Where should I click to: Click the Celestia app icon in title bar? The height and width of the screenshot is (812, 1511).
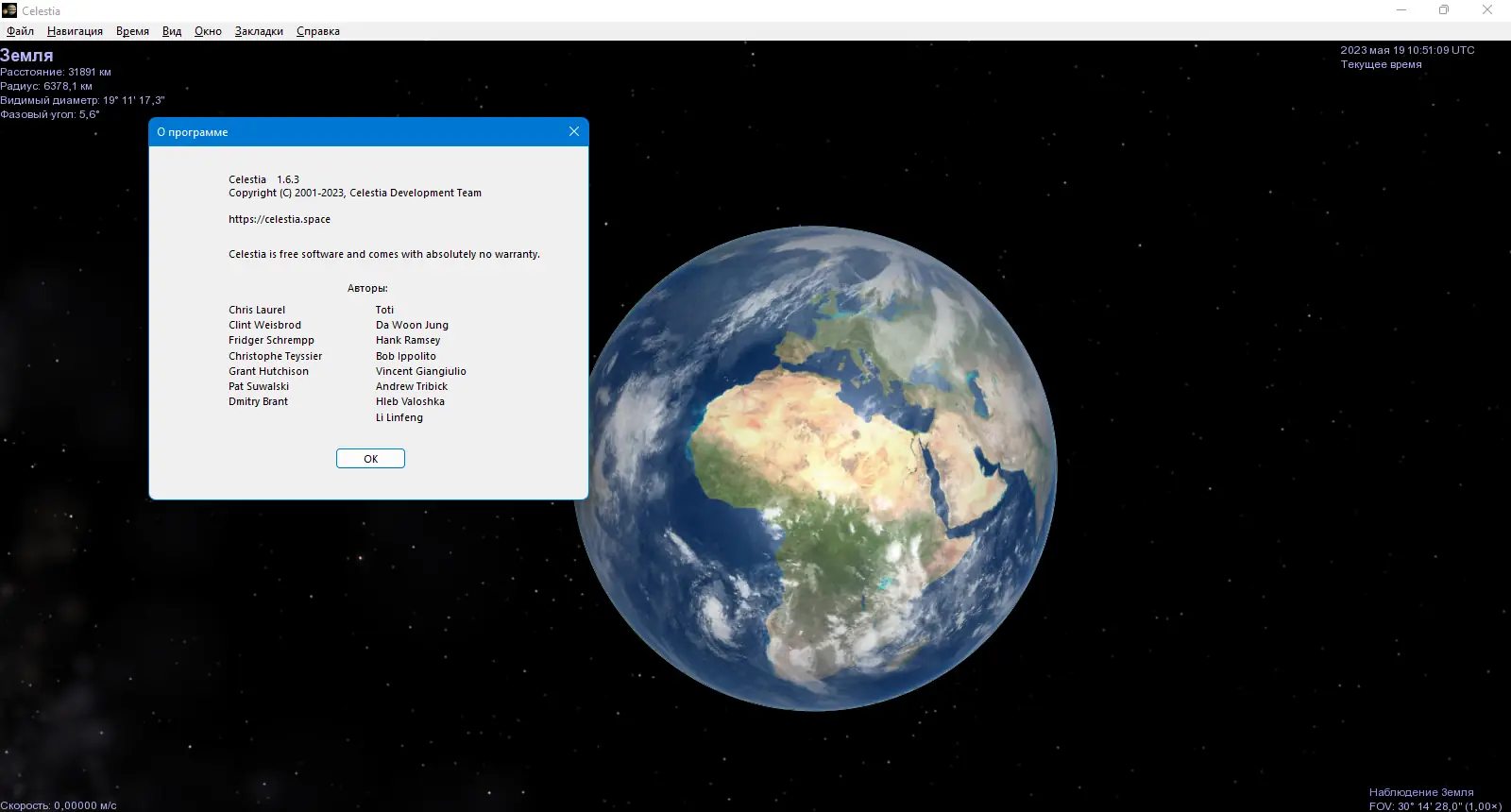[9, 10]
